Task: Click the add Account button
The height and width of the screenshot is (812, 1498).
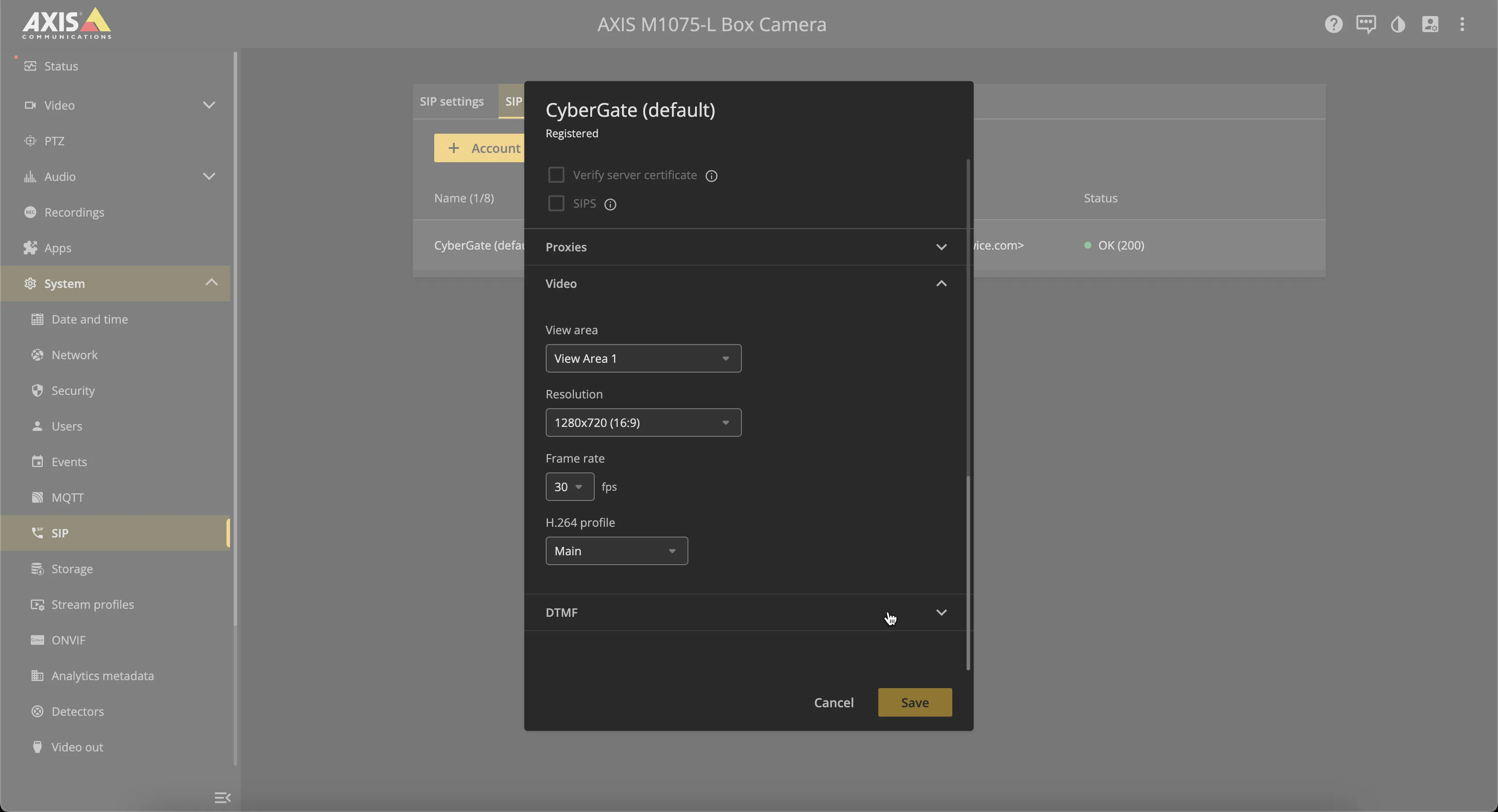Action: pyautogui.click(x=479, y=148)
